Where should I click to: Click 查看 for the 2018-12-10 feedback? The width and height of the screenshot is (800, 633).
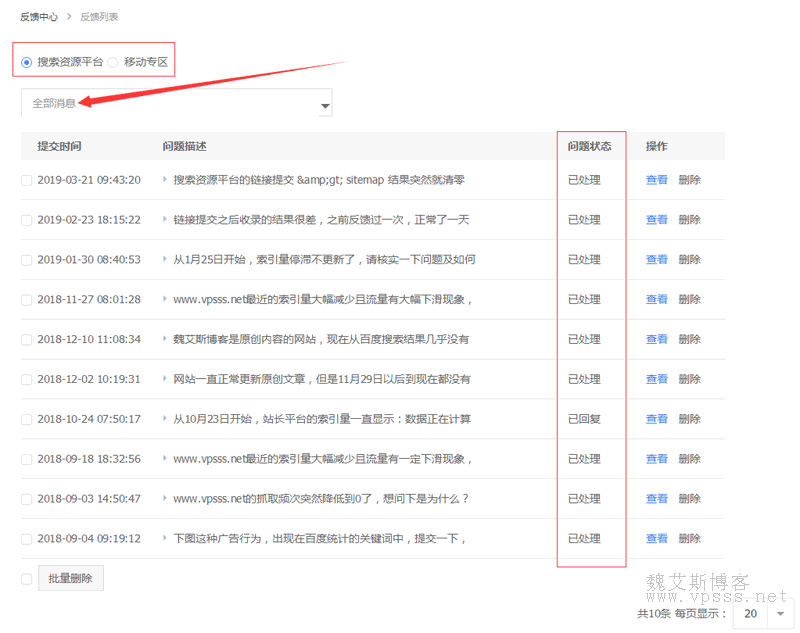click(657, 339)
